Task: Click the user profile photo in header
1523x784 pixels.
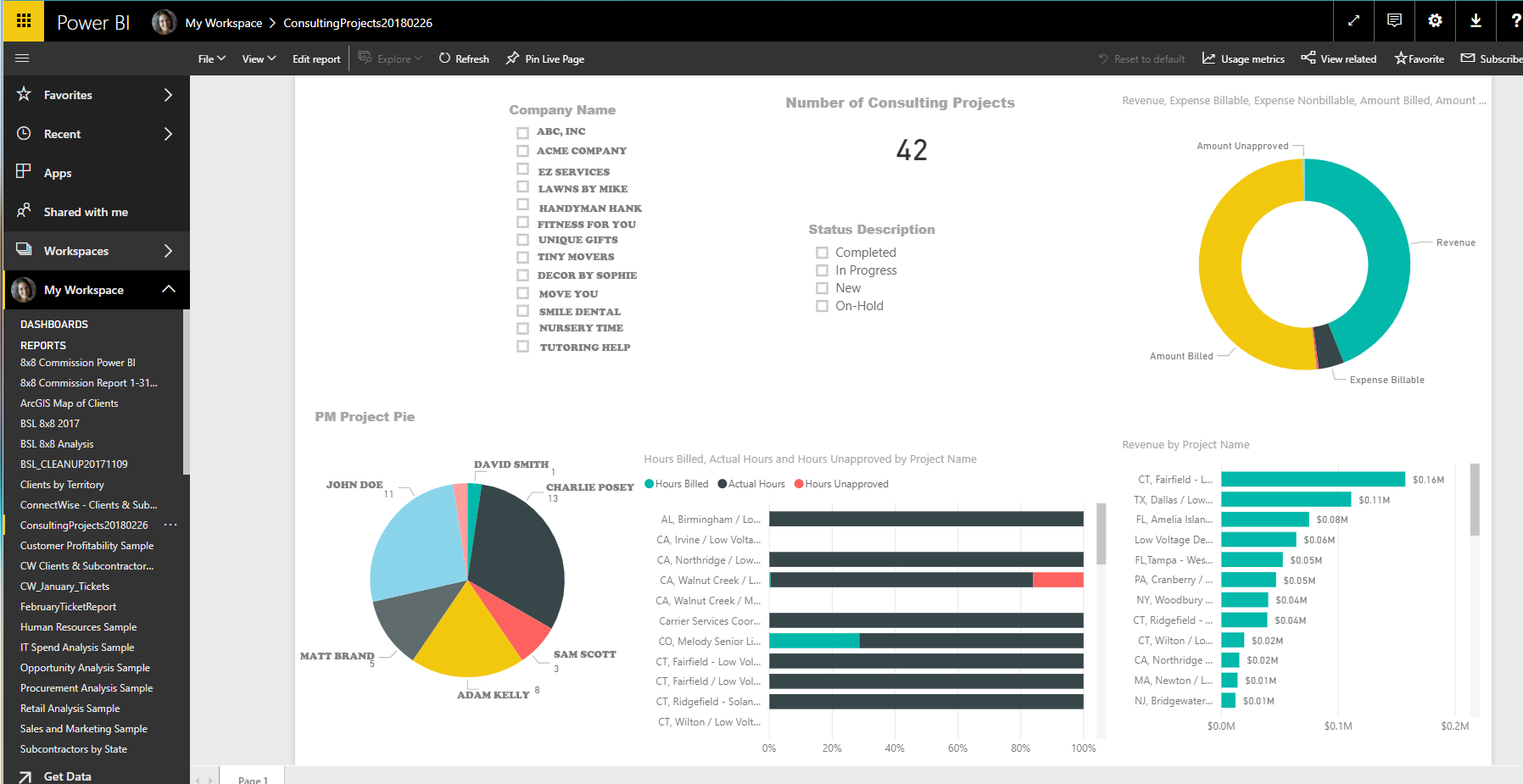Action: click(x=164, y=22)
